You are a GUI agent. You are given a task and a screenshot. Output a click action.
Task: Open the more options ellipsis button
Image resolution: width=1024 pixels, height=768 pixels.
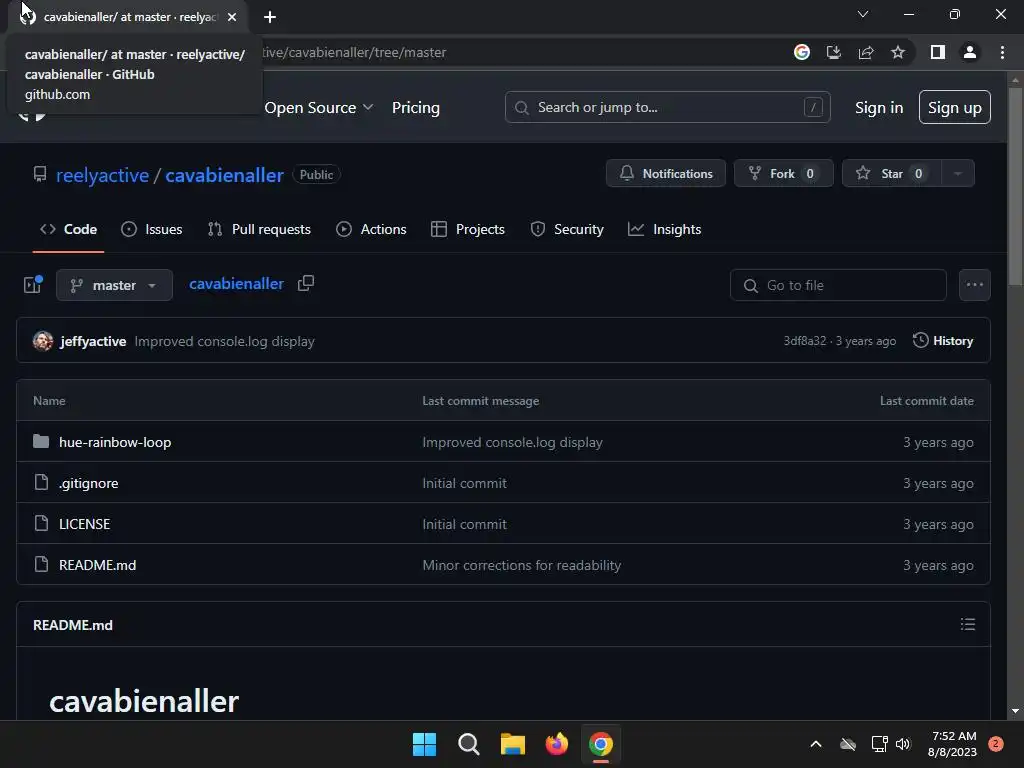(x=974, y=285)
